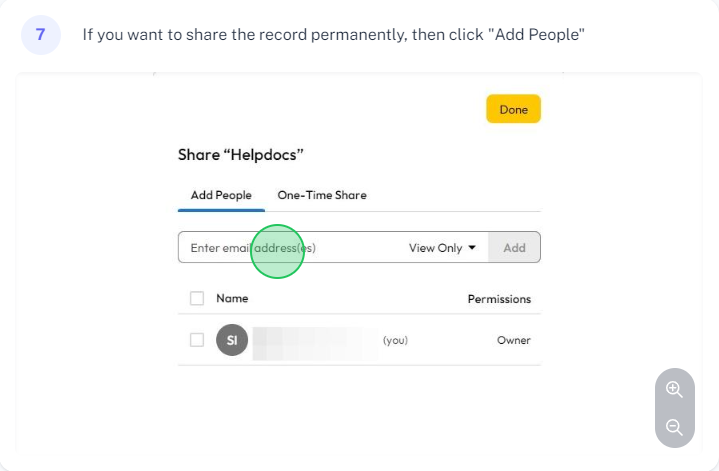Click the step 7 instruction text
This screenshot has height=471, width=719.
(x=333, y=35)
